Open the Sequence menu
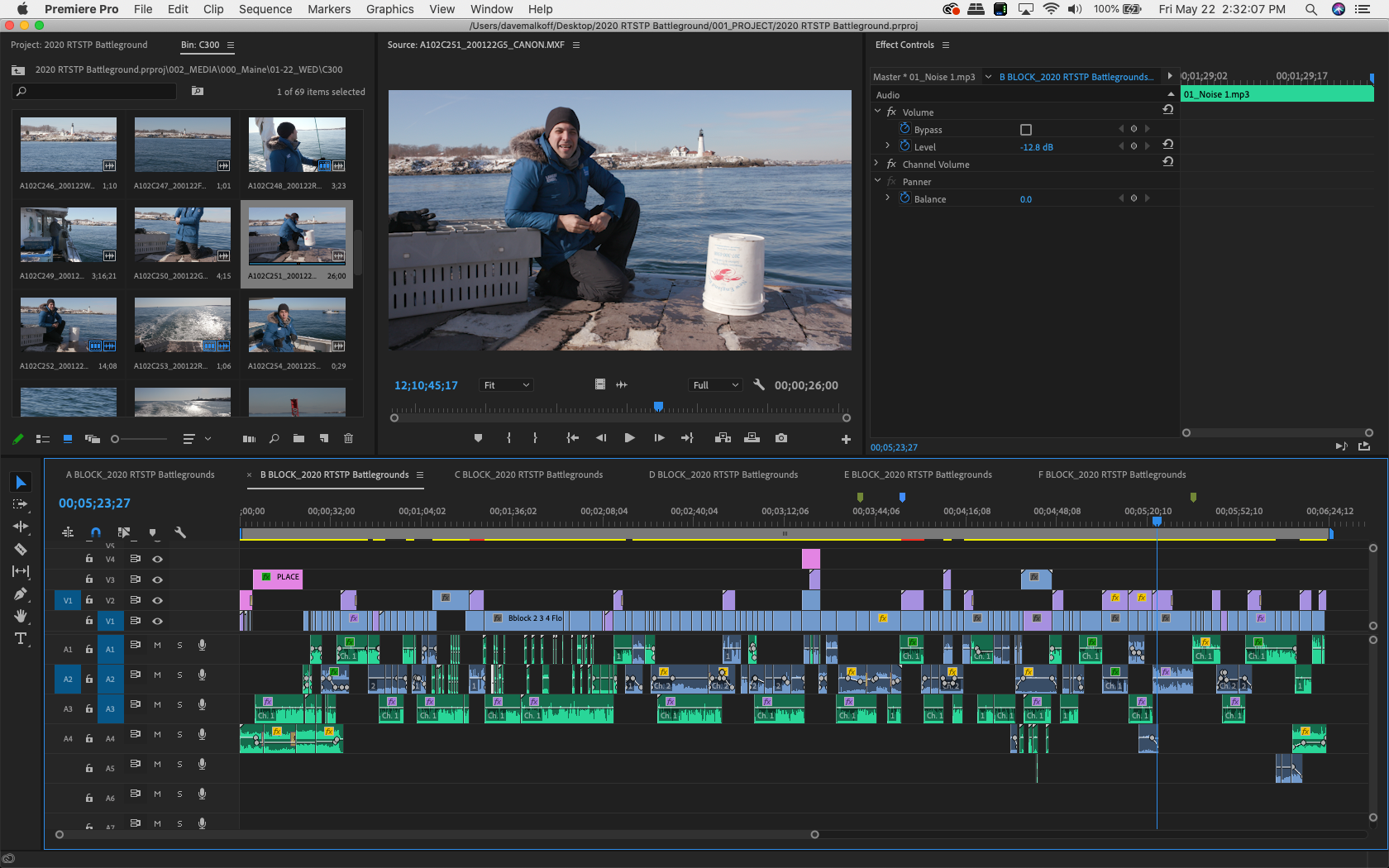1389x868 pixels. coord(265,9)
